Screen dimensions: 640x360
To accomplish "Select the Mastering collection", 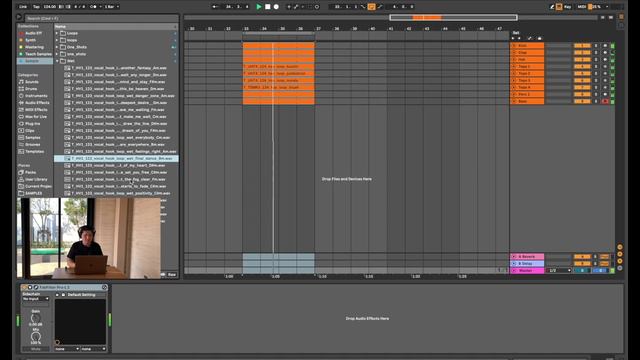I will [34, 47].
